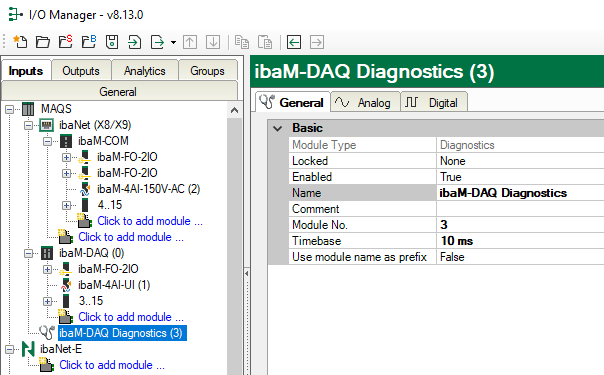Click the import arrow-into-page icon
This screenshot has width=604, height=375.
(x=134, y=42)
